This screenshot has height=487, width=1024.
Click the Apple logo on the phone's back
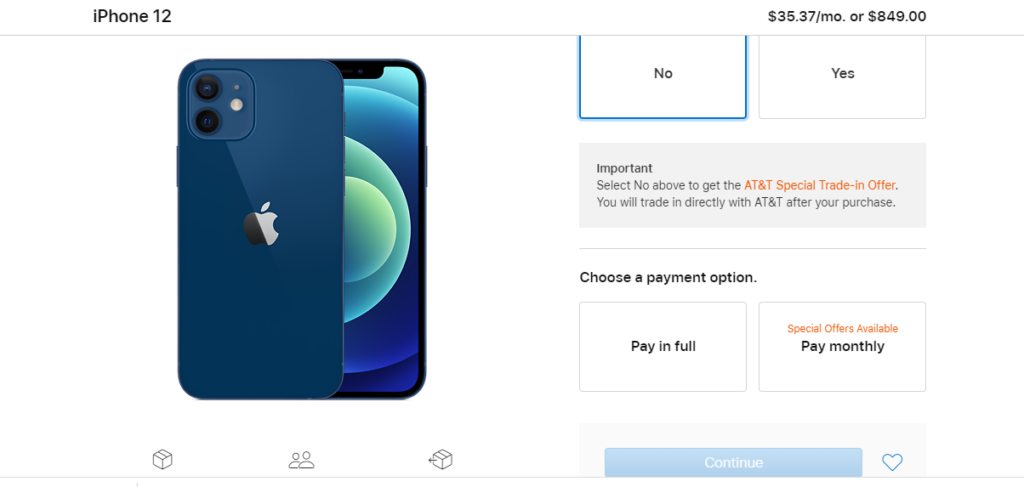(261, 224)
